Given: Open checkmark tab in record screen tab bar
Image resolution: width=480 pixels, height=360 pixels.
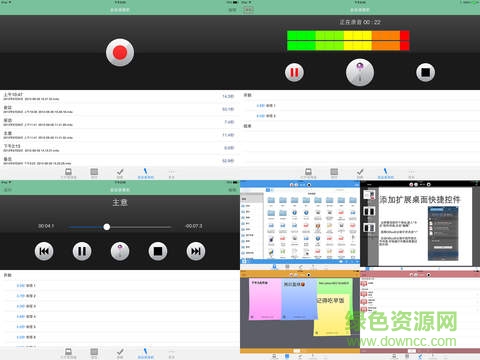Looking at the screenshot, I should click(120, 173).
